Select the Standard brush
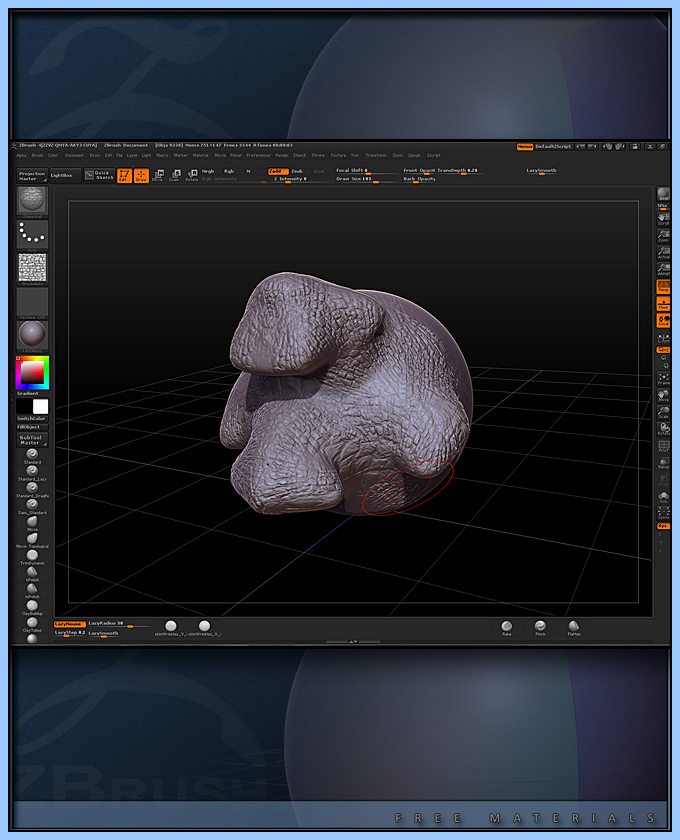Screen dimensions: 680x840 pyautogui.click(x=32, y=456)
